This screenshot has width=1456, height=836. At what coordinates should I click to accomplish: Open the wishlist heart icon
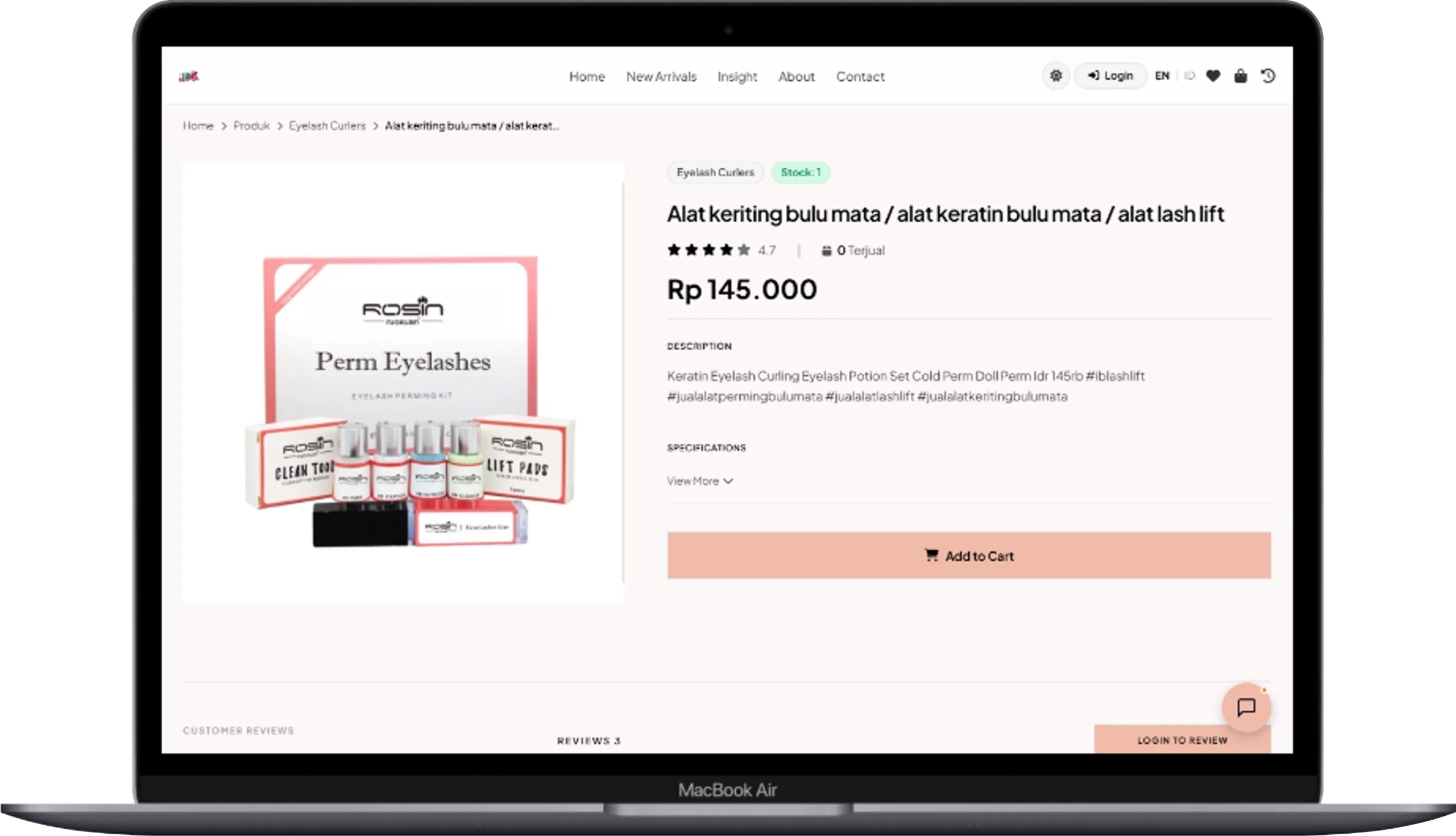(1213, 76)
